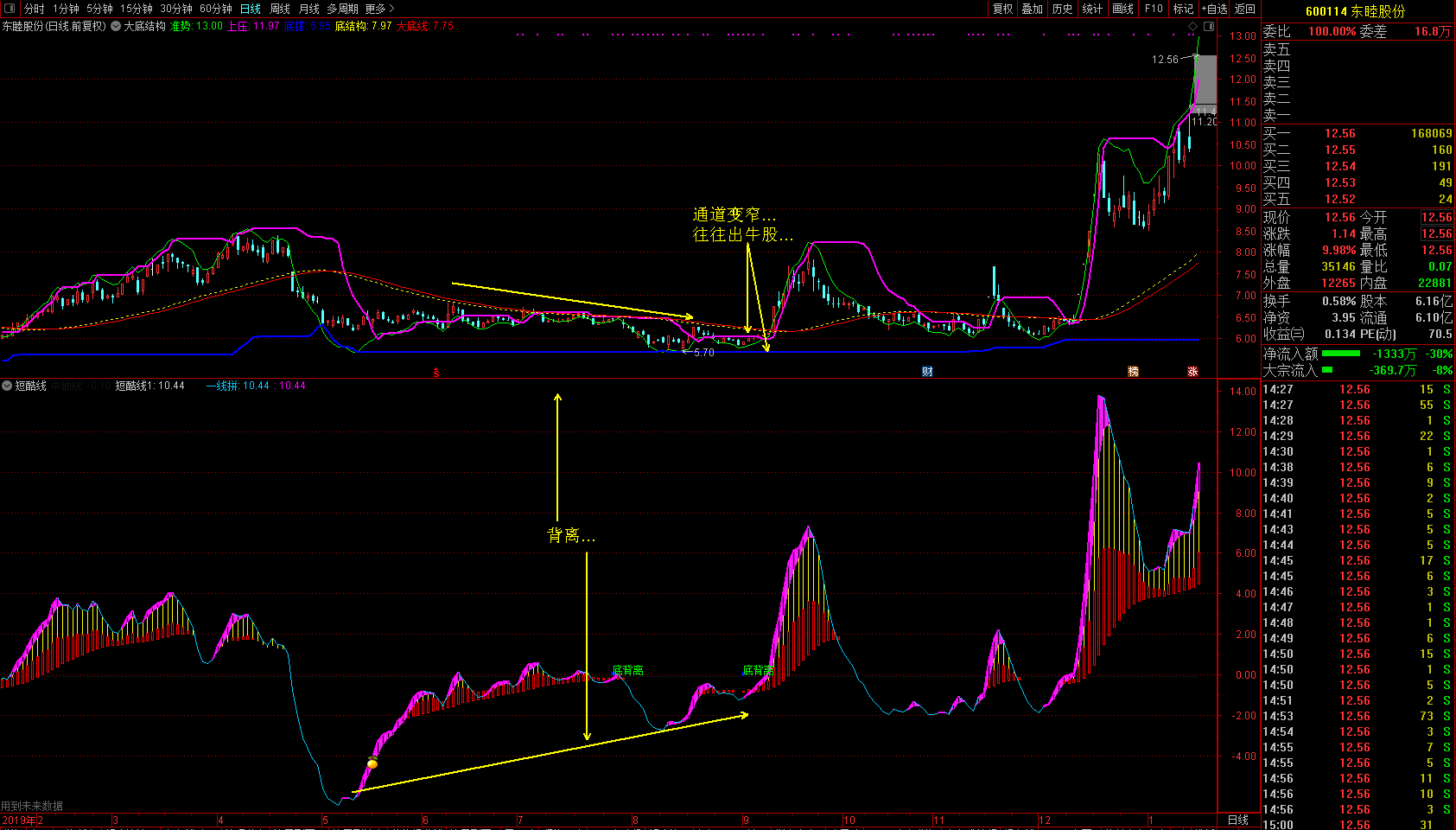Switch to 周线 weekly chart
1456x830 pixels.
[x=280, y=9]
